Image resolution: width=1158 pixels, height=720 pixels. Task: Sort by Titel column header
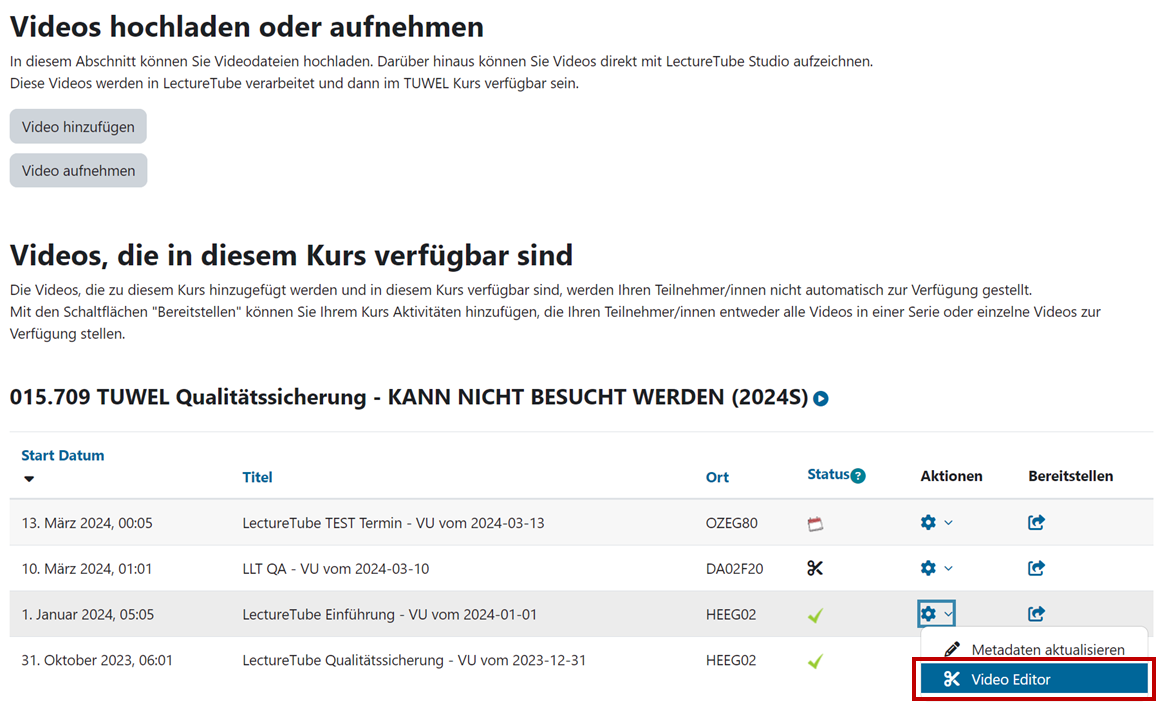click(257, 477)
